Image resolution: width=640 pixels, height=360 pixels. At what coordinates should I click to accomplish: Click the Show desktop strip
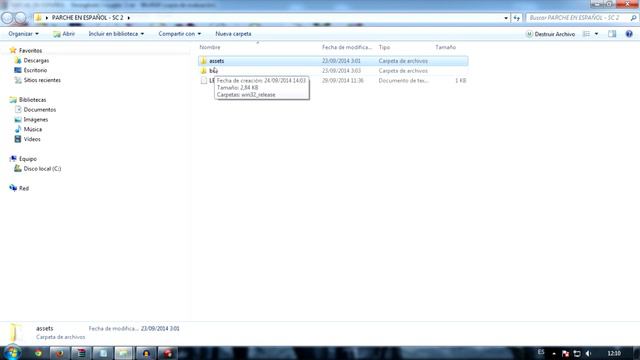[637, 353]
